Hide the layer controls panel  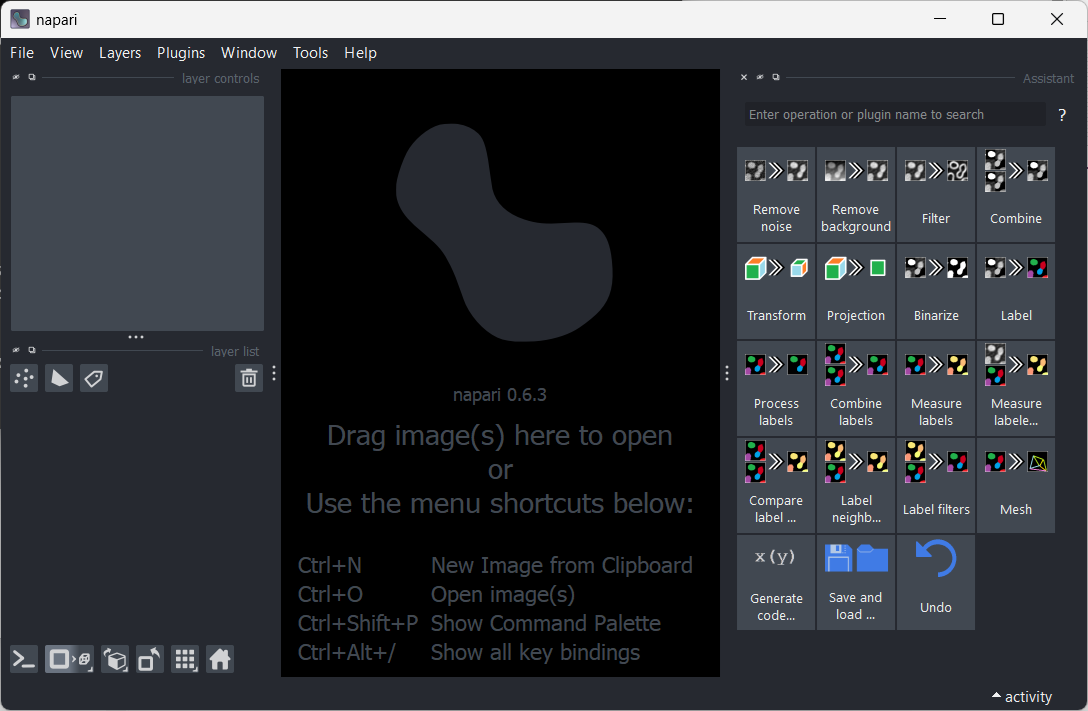16,77
